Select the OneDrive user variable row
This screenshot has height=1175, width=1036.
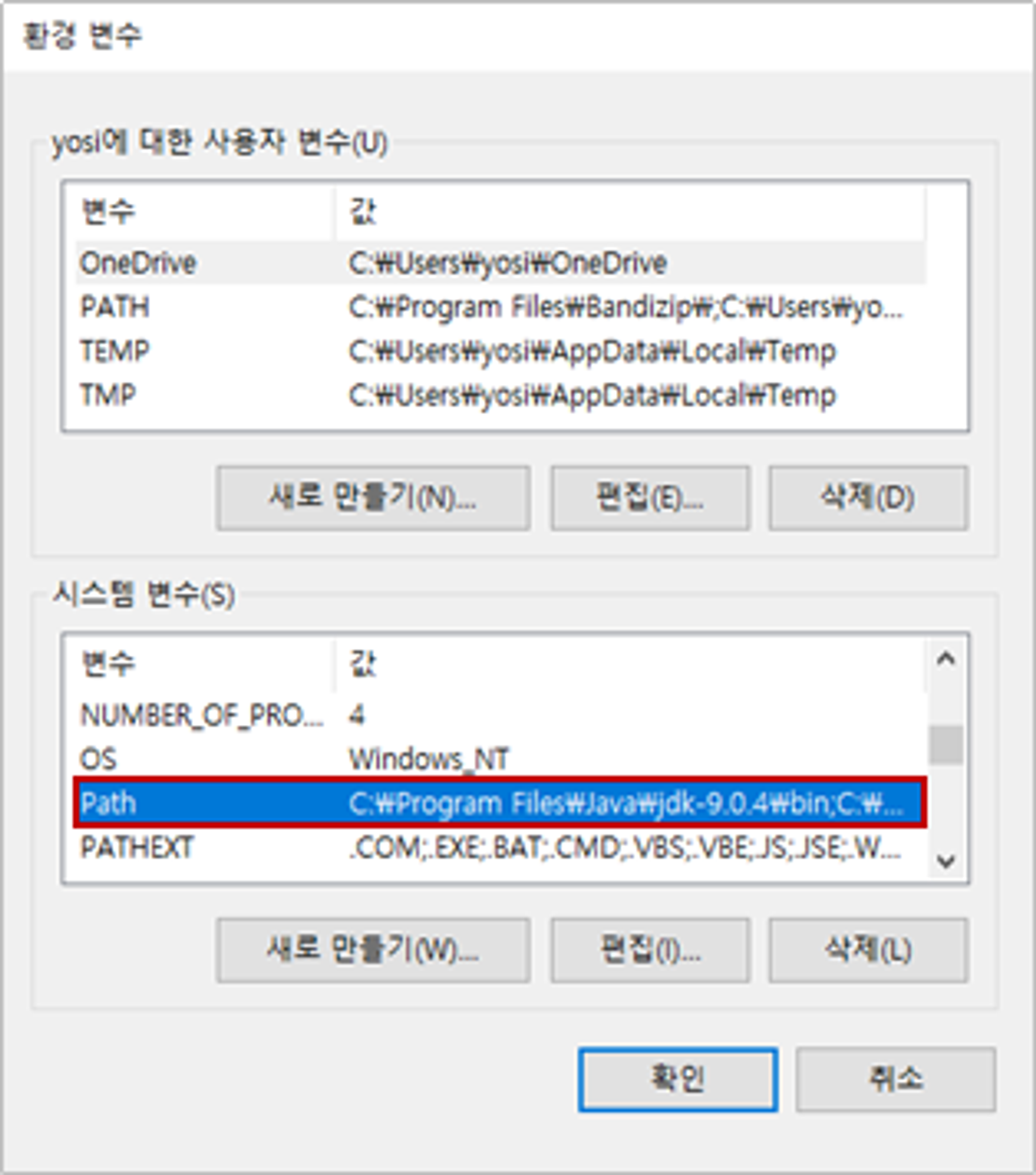pyautogui.click(x=500, y=263)
